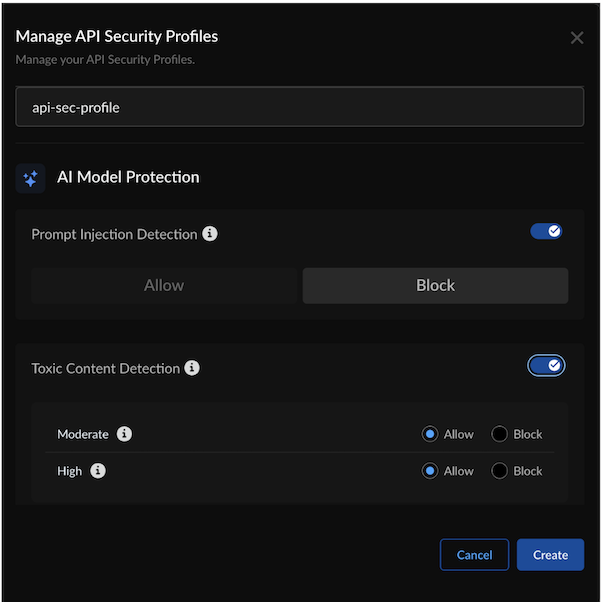Click the Toxic Content Detection label

coord(106,368)
